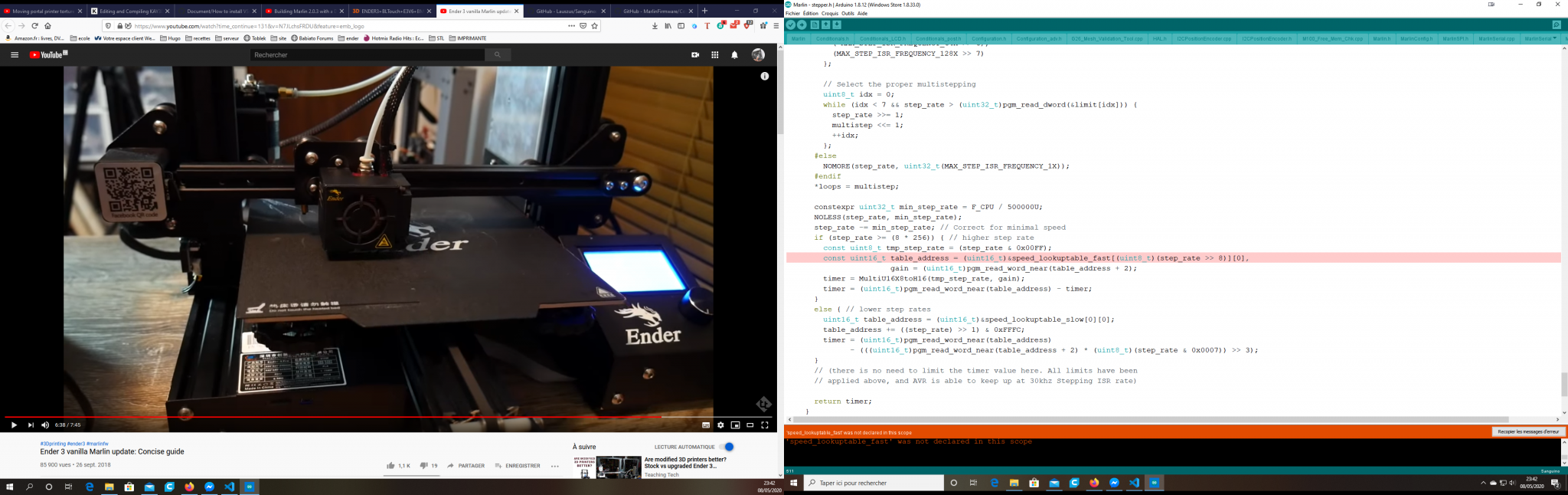Screen dimensions: 1568x495
Task: Reload the page in Firefox
Action: click(34, 26)
